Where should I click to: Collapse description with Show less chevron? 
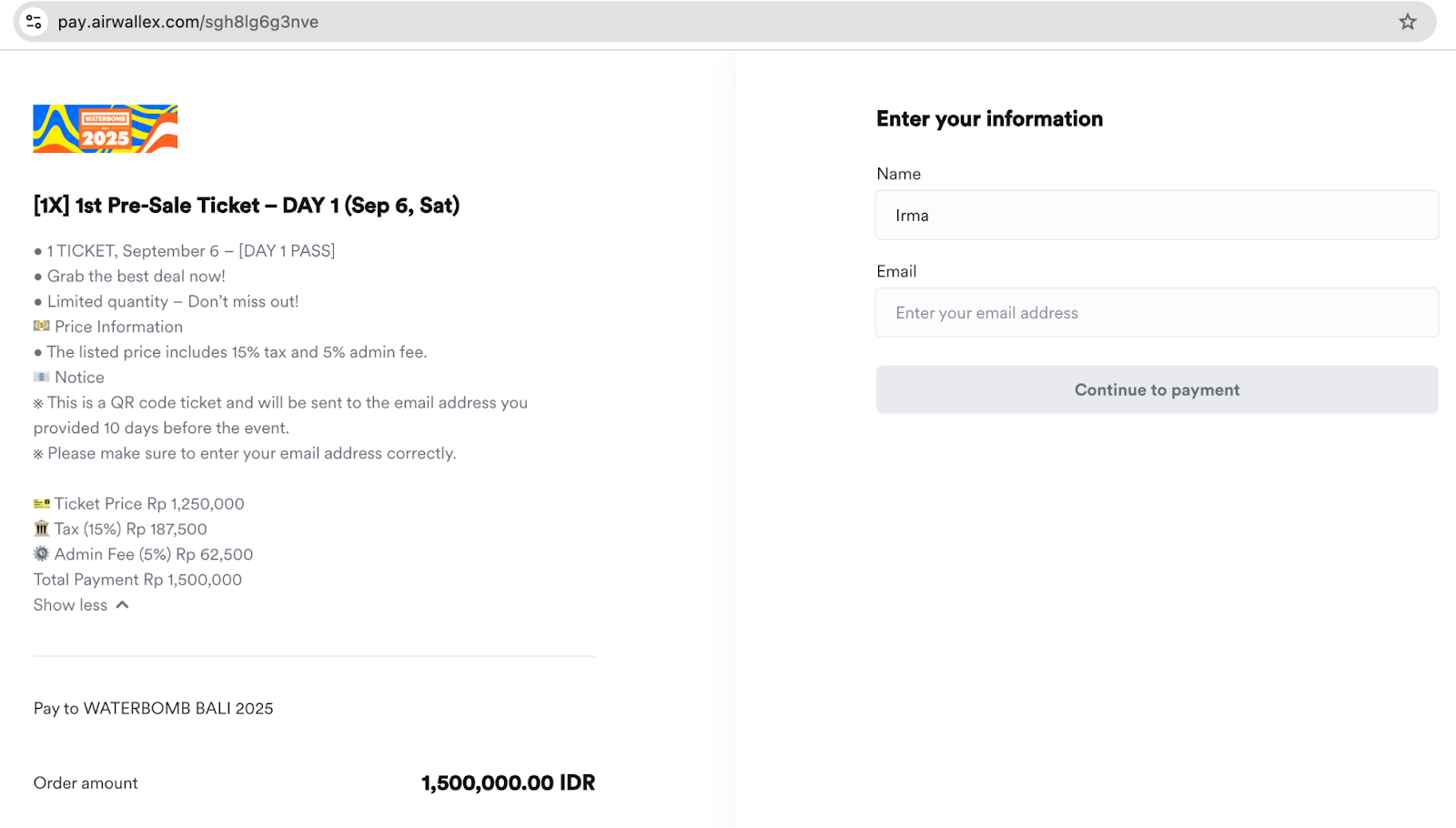pyautogui.click(x=123, y=605)
